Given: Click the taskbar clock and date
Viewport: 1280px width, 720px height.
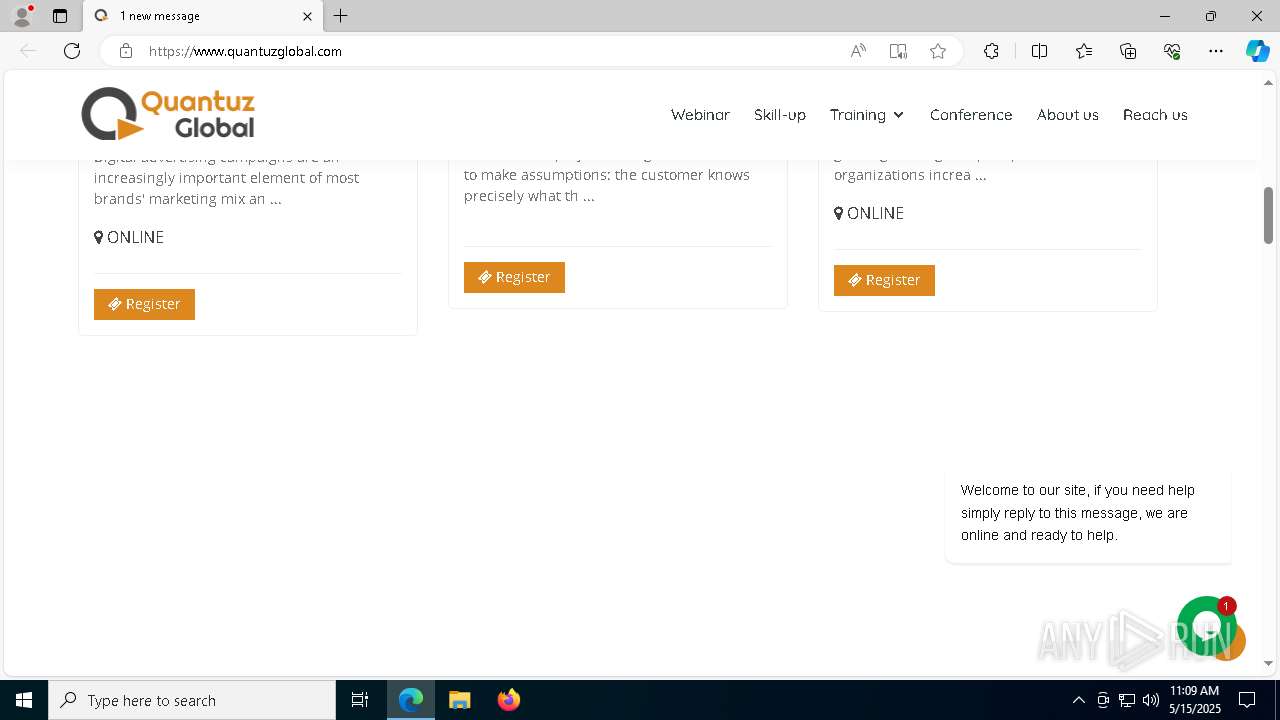Looking at the screenshot, I should click(x=1195, y=700).
